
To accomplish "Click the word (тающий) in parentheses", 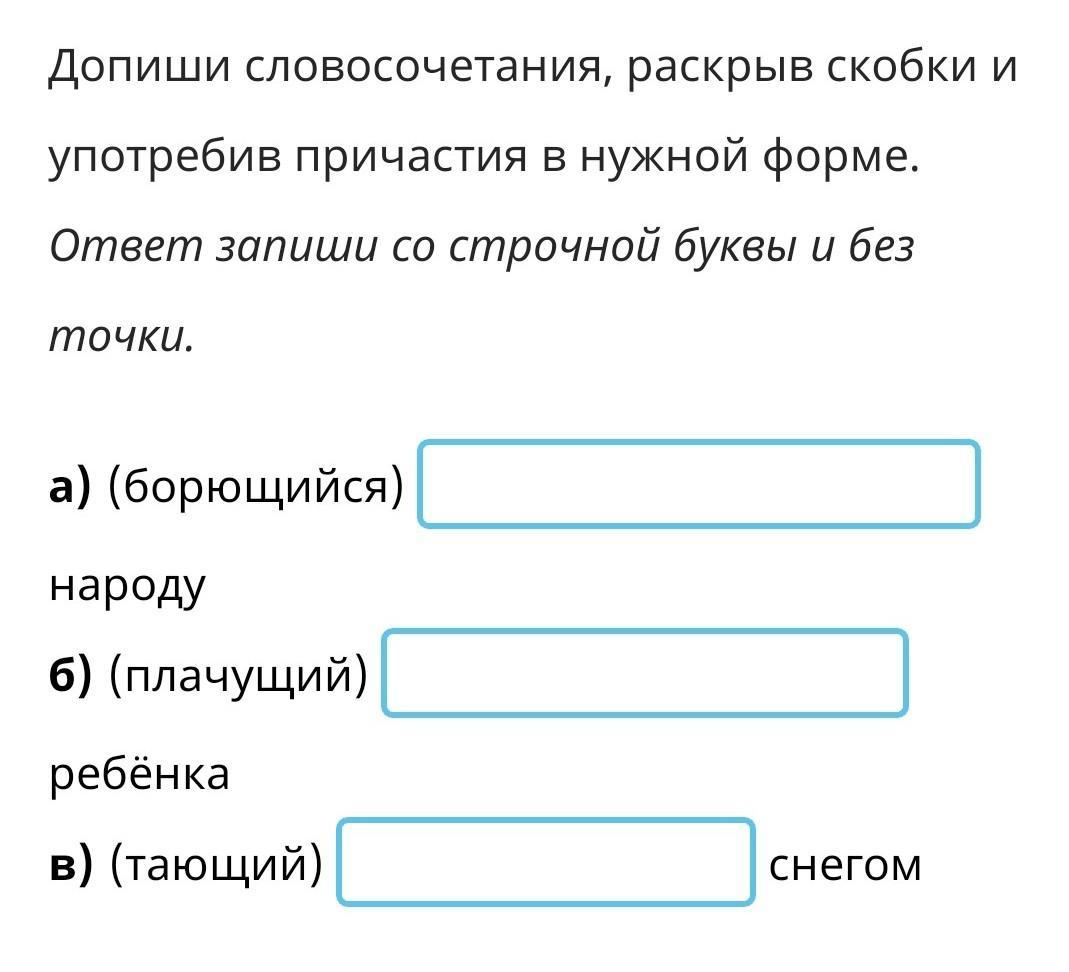I will coord(216,865).
